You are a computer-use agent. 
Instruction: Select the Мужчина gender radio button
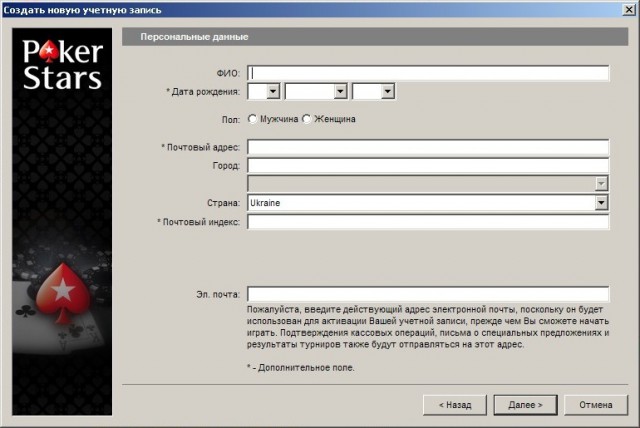(252, 118)
